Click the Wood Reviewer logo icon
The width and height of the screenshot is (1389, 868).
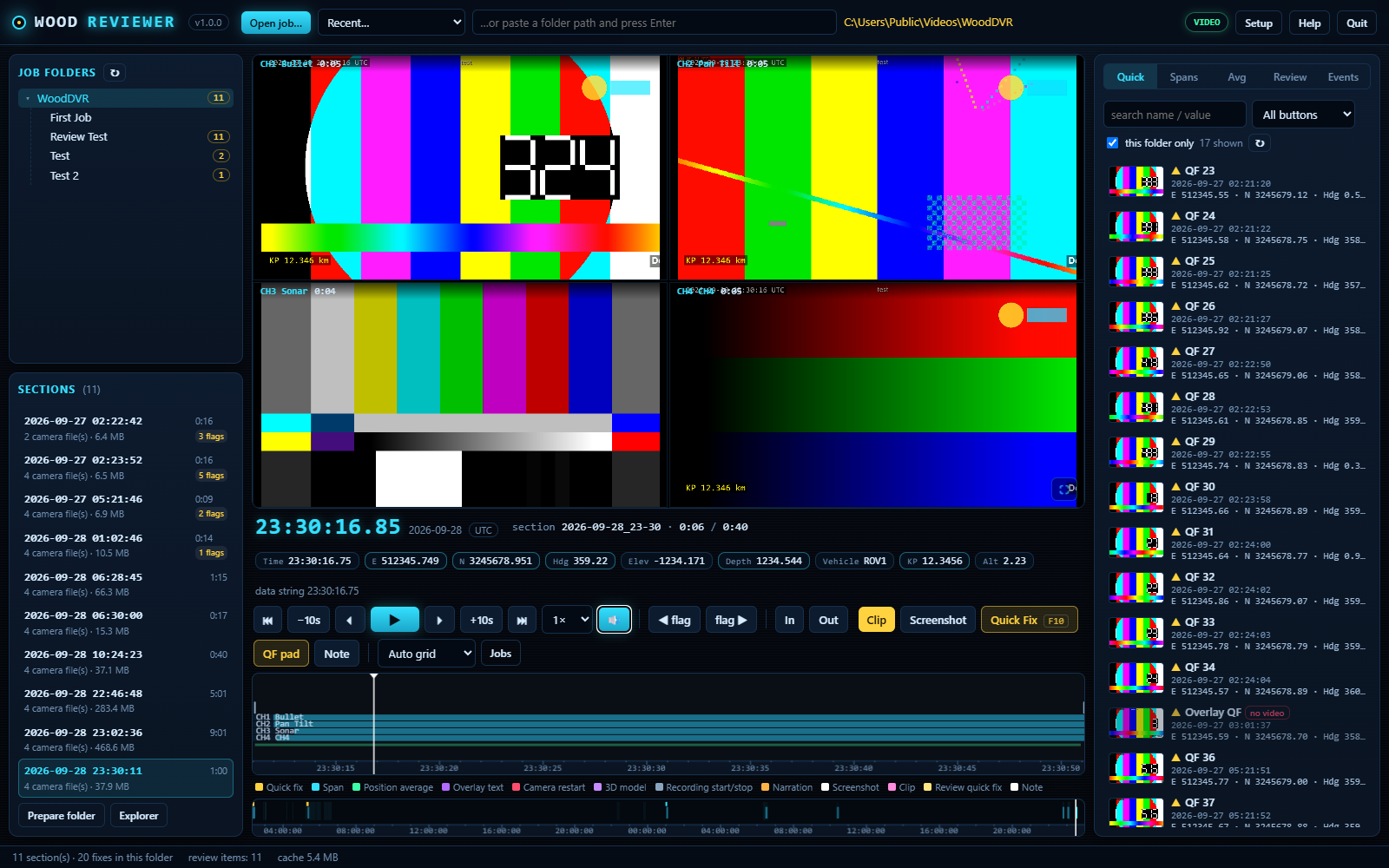point(19,23)
